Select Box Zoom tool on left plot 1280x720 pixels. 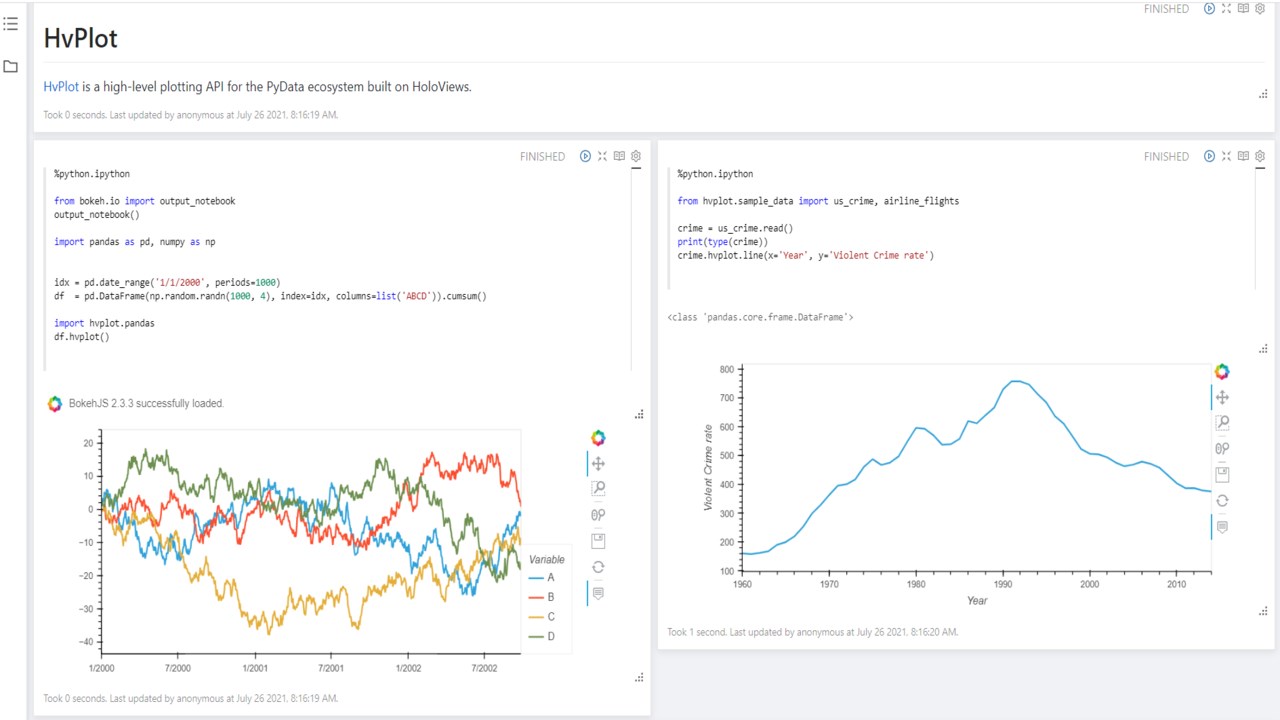tap(598, 489)
